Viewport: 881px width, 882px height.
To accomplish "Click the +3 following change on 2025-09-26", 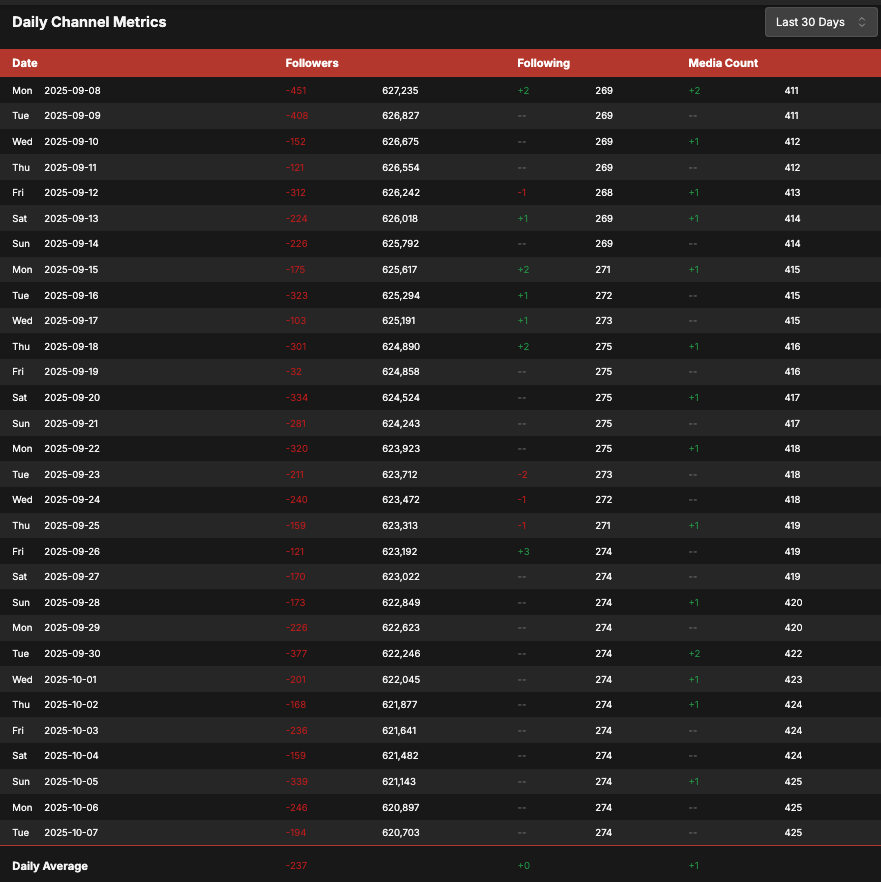I will (x=523, y=551).
